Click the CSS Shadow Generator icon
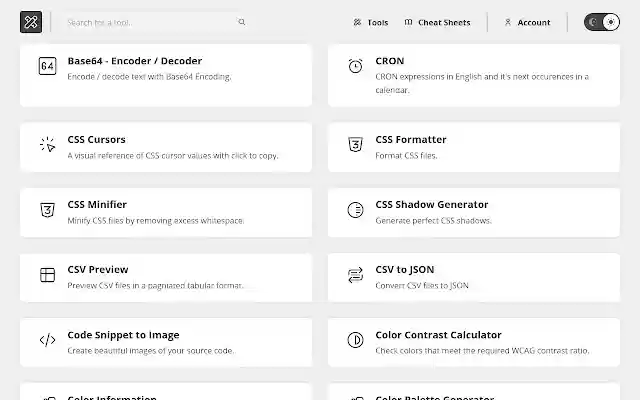 [x=355, y=210]
